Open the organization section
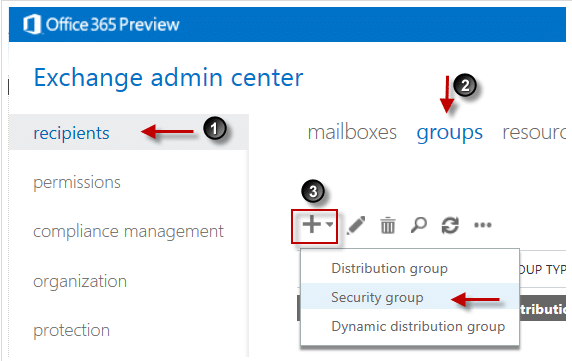572x361 pixels. click(80, 281)
